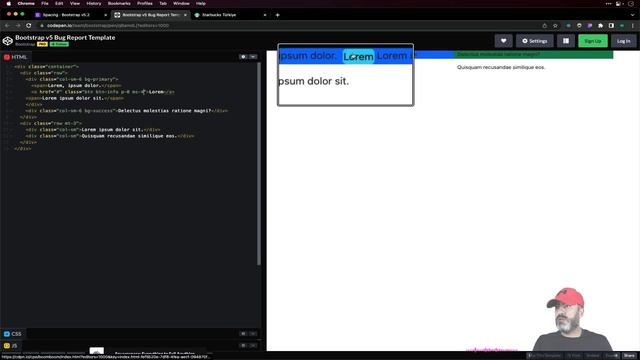The image size is (640, 360).
Task: Expand the HTML editor dropdown arrow
Action: click(x=253, y=57)
